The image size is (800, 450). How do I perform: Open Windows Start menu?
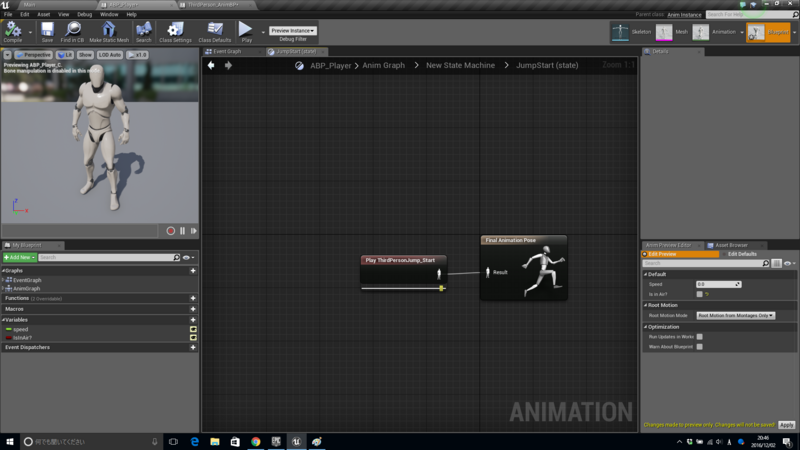[x=10, y=442]
